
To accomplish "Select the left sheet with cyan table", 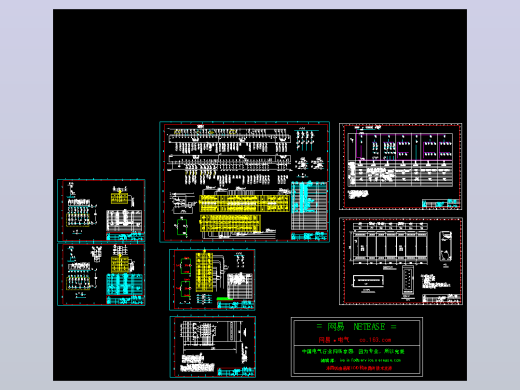I will (101, 274).
